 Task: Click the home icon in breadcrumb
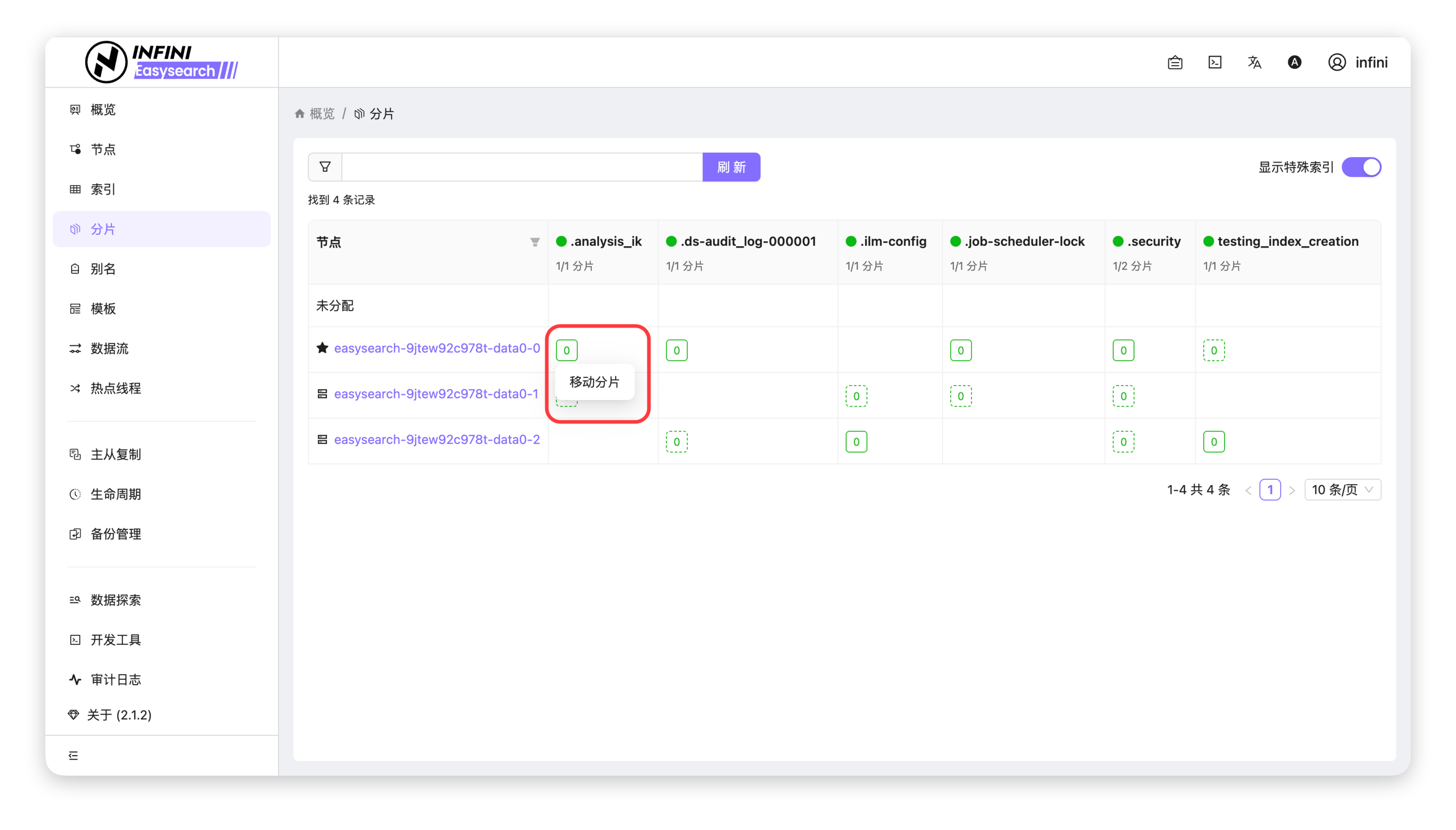click(299, 114)
